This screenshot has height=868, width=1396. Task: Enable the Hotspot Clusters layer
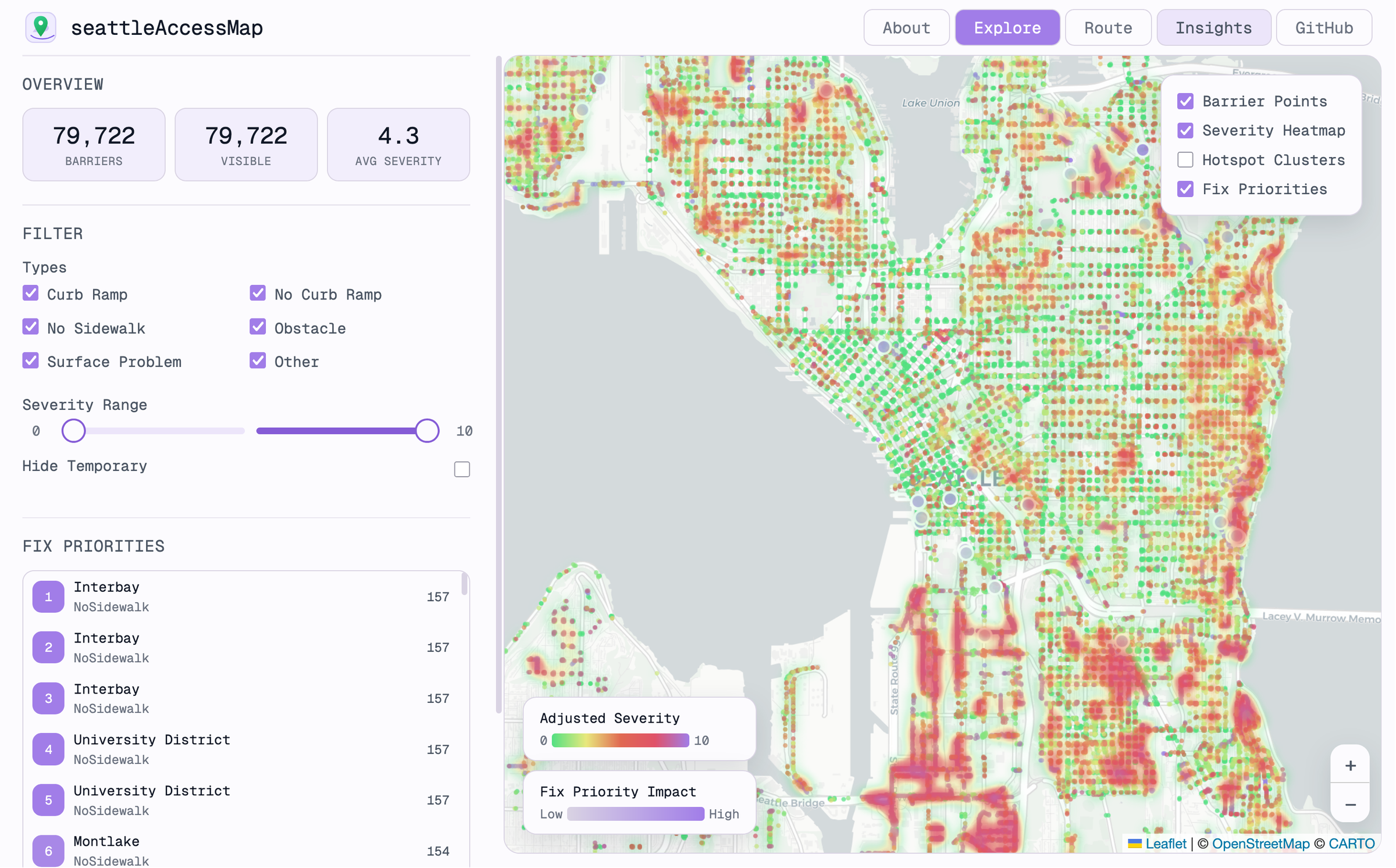(x=1185, y=159)
